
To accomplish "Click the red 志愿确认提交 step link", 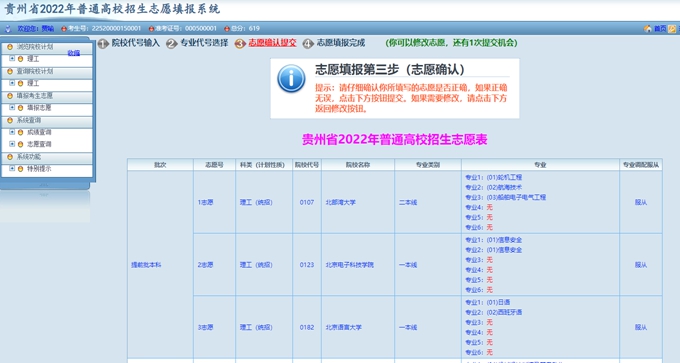I will coord(272,43).
